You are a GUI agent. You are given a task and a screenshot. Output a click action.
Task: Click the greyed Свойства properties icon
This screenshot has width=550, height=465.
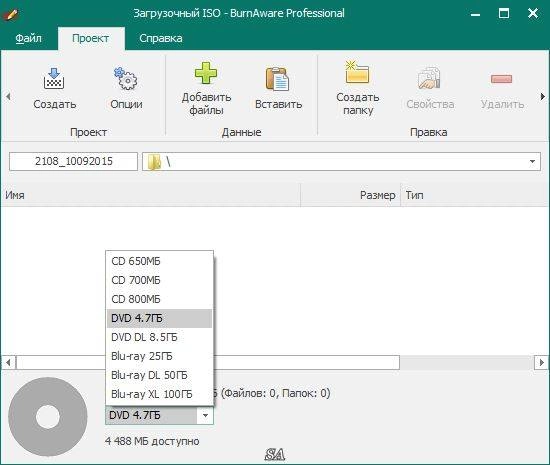[429, 78]
